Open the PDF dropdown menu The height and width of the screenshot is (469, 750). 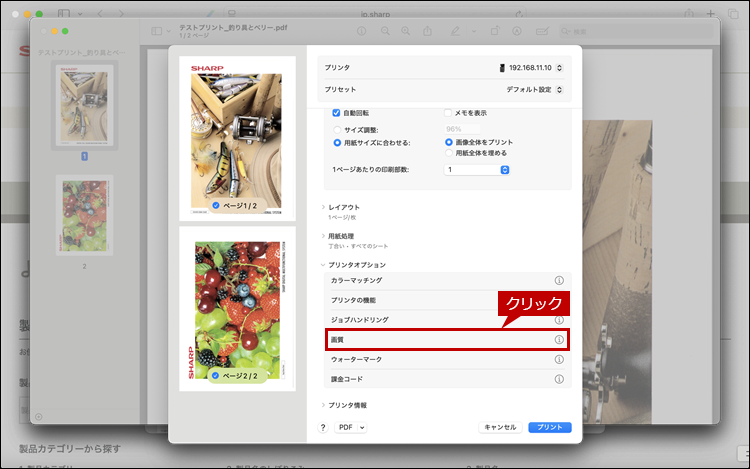[350, 427]
